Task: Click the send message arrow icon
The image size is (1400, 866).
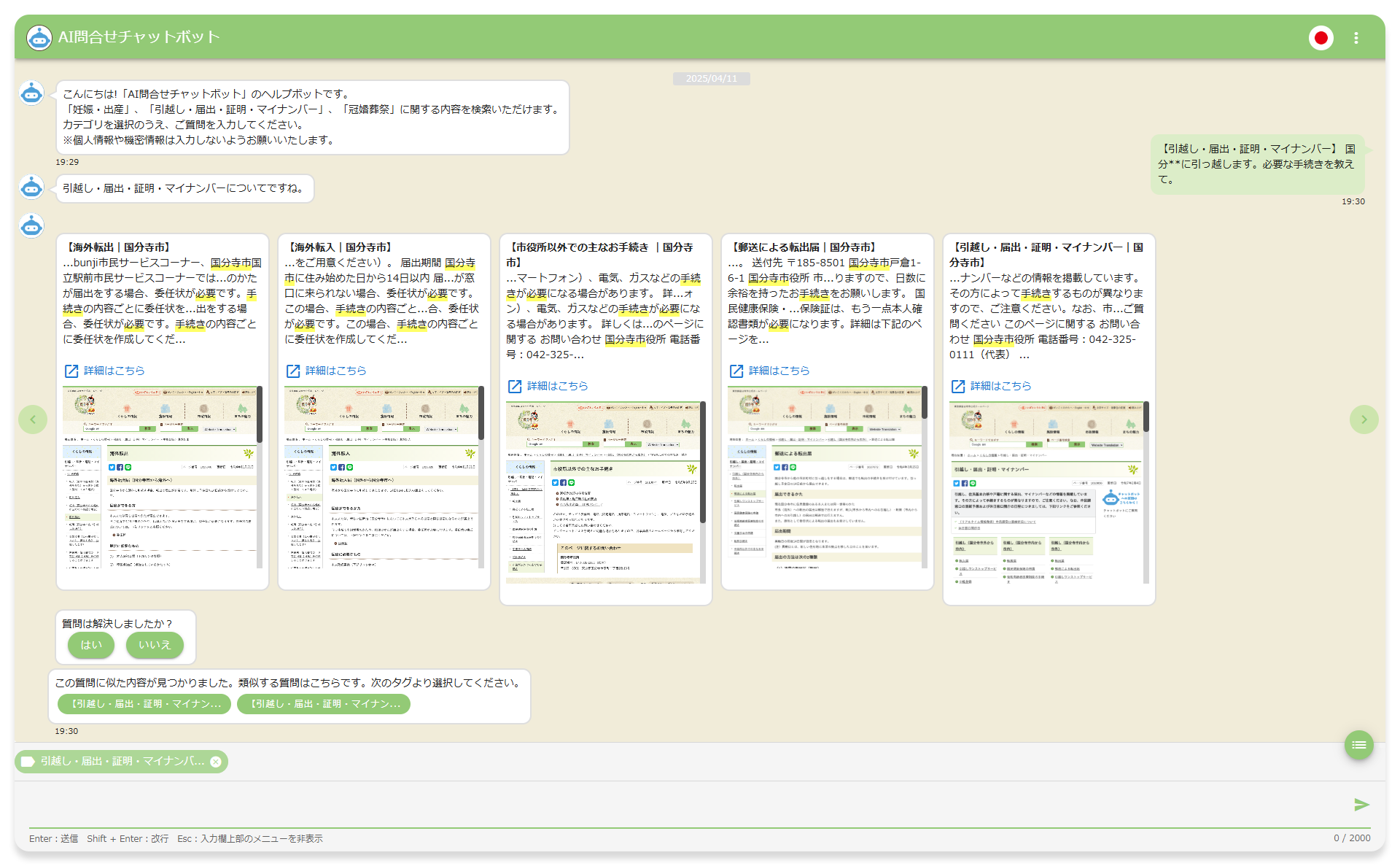Action: point(1361,805)
